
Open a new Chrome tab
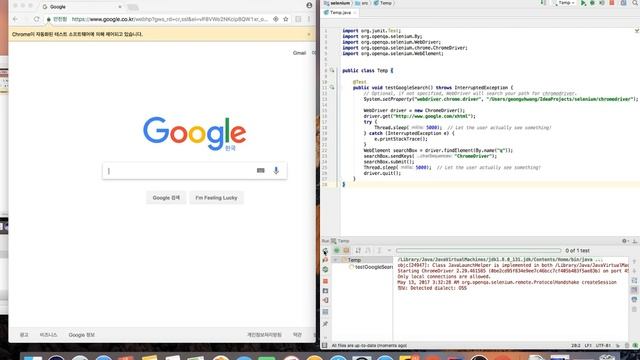tap(133, 7)
